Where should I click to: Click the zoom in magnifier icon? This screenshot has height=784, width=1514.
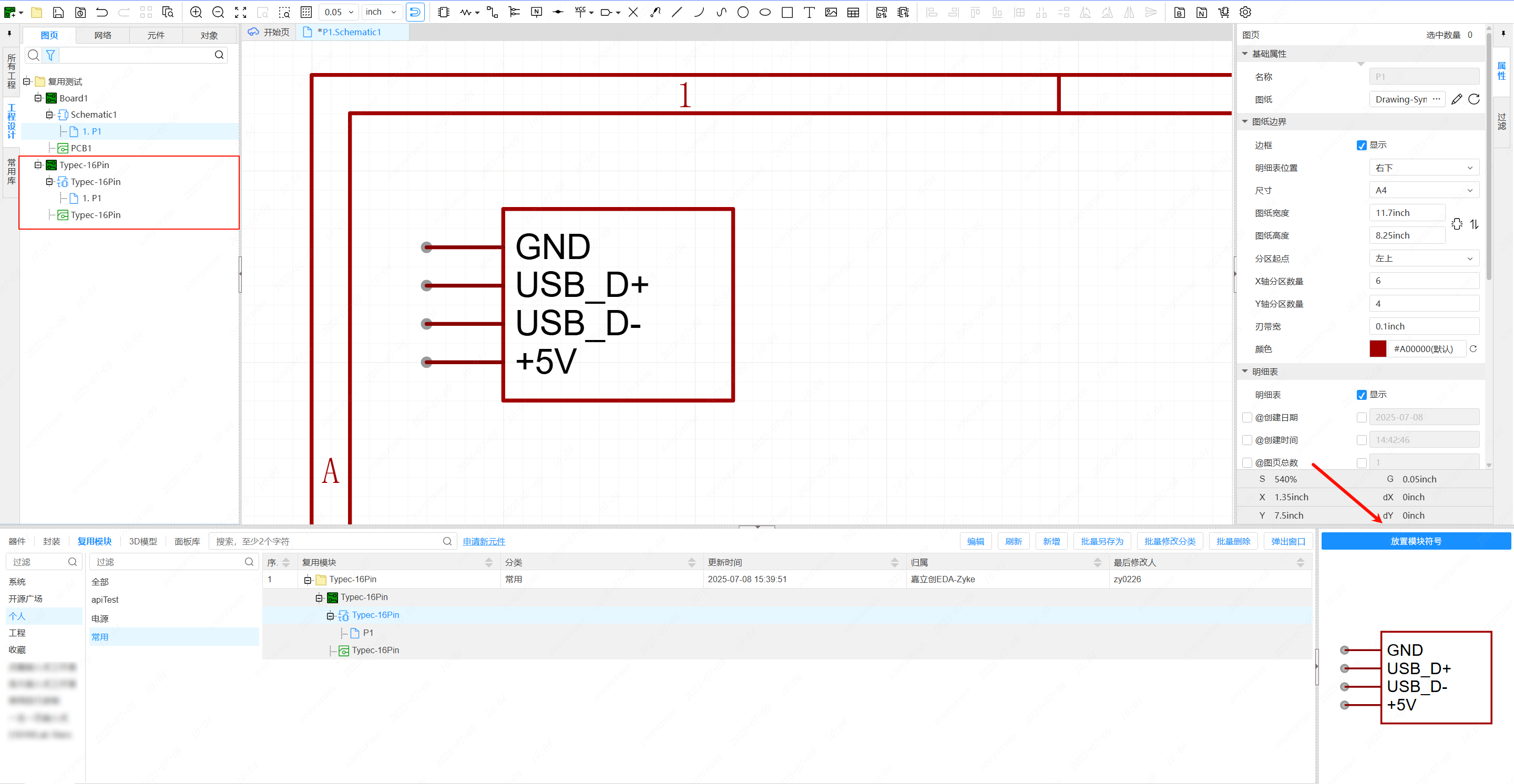click(196, 12)
